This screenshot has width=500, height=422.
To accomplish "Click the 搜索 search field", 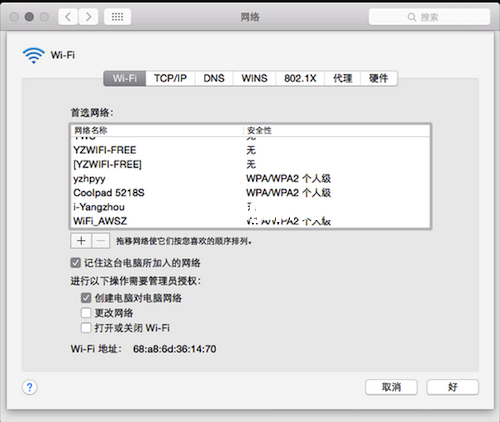I will point(429,17).
